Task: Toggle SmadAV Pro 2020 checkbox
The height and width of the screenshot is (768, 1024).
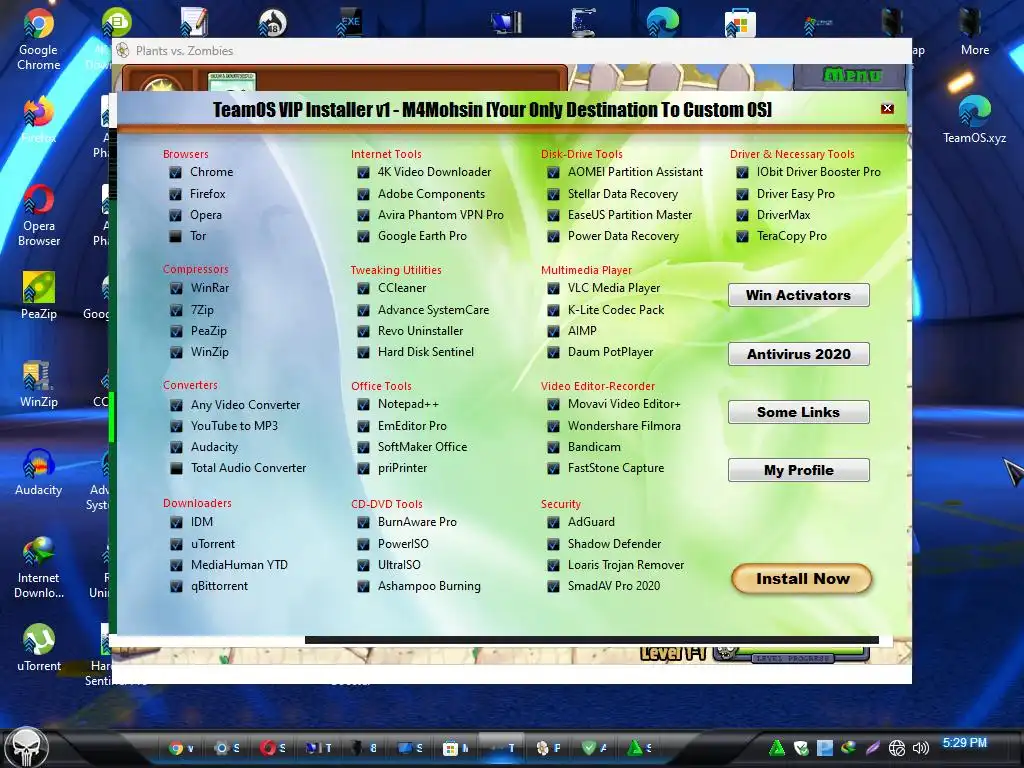Action: [x=553, y=586]
